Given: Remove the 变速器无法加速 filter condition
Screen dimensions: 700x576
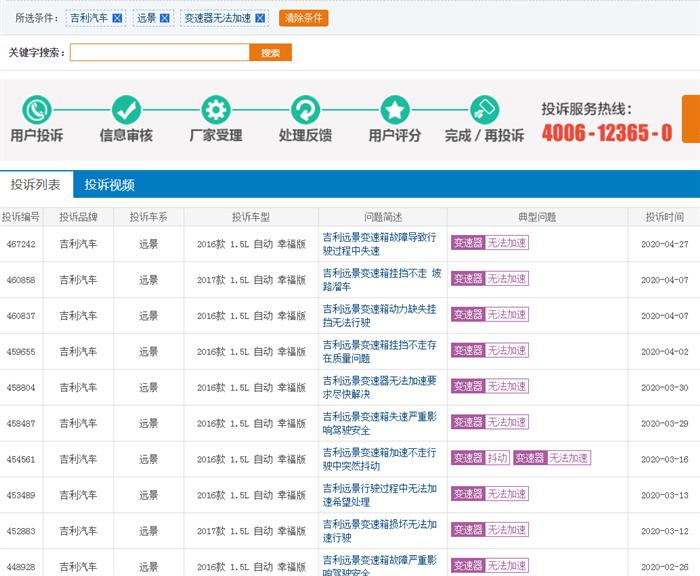Looking at the screenshot, I should 260,18.
